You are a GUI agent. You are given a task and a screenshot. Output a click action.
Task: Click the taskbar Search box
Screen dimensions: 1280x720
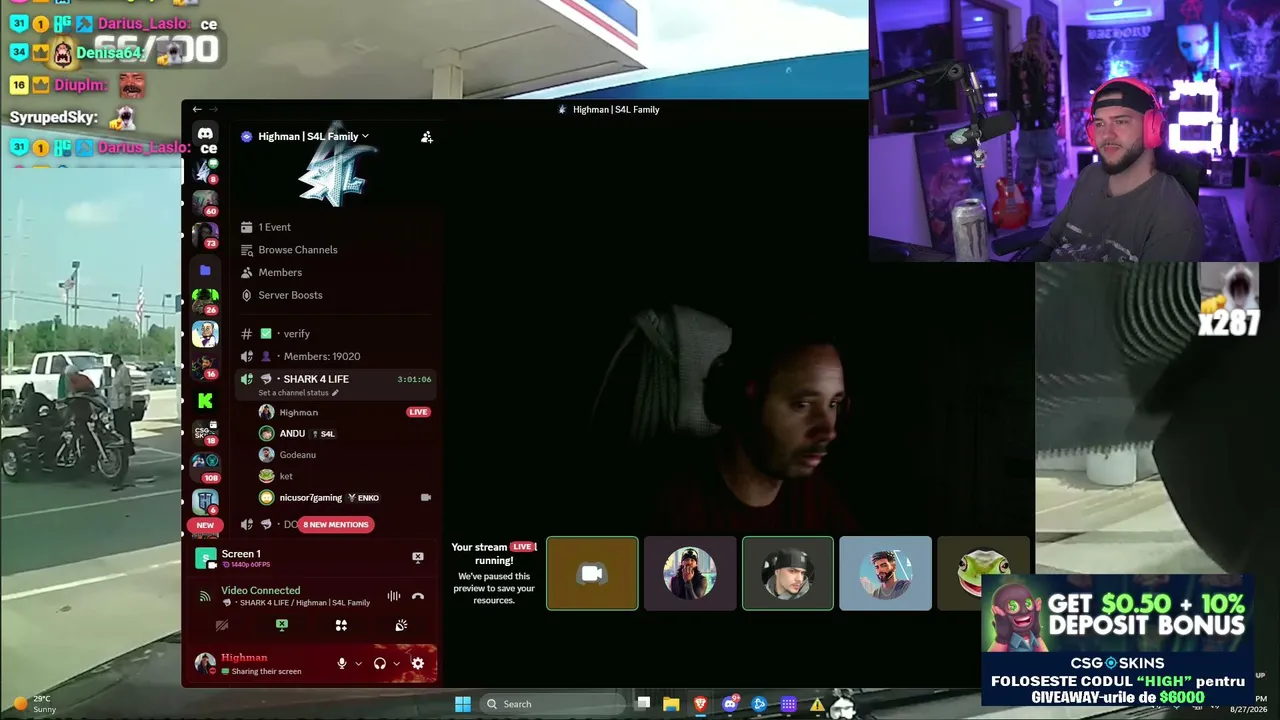(552, 704)
